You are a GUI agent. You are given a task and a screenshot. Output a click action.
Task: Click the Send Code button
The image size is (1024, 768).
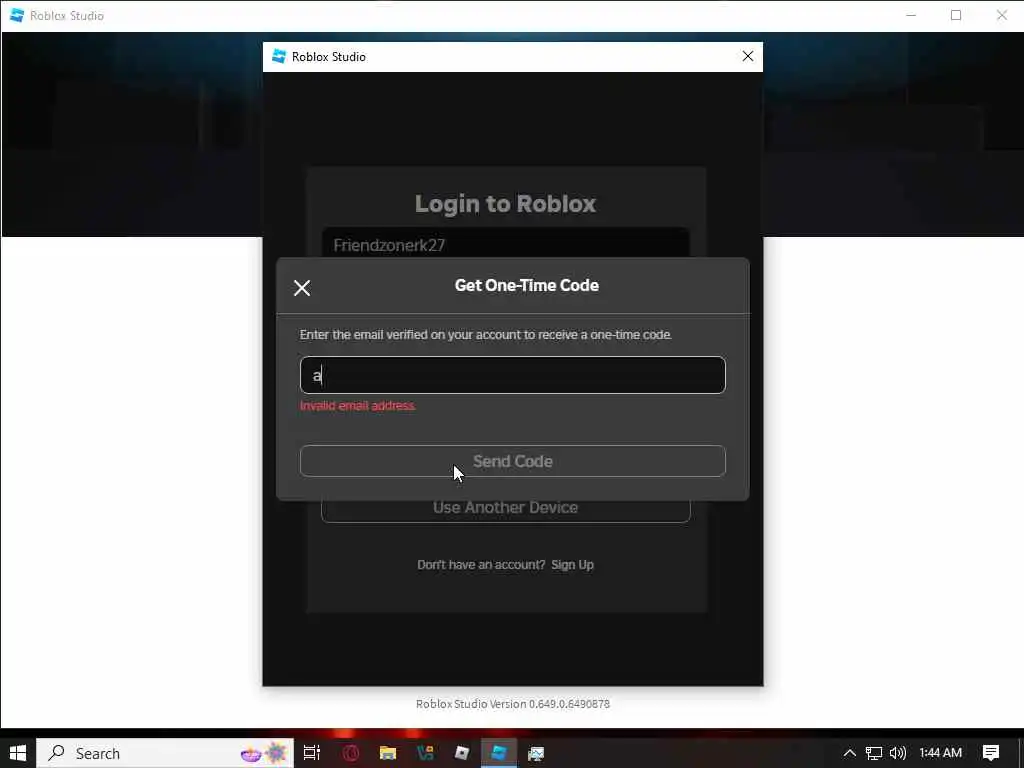click(x=513, y=461)
